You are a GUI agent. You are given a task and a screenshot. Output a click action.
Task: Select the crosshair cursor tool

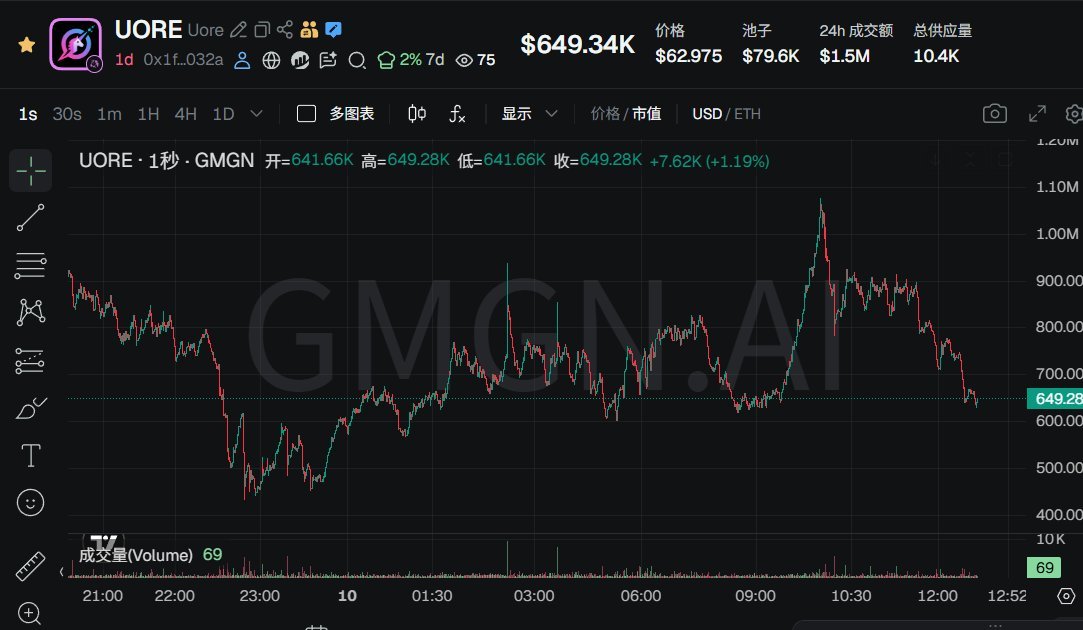[x=30, y=171]
